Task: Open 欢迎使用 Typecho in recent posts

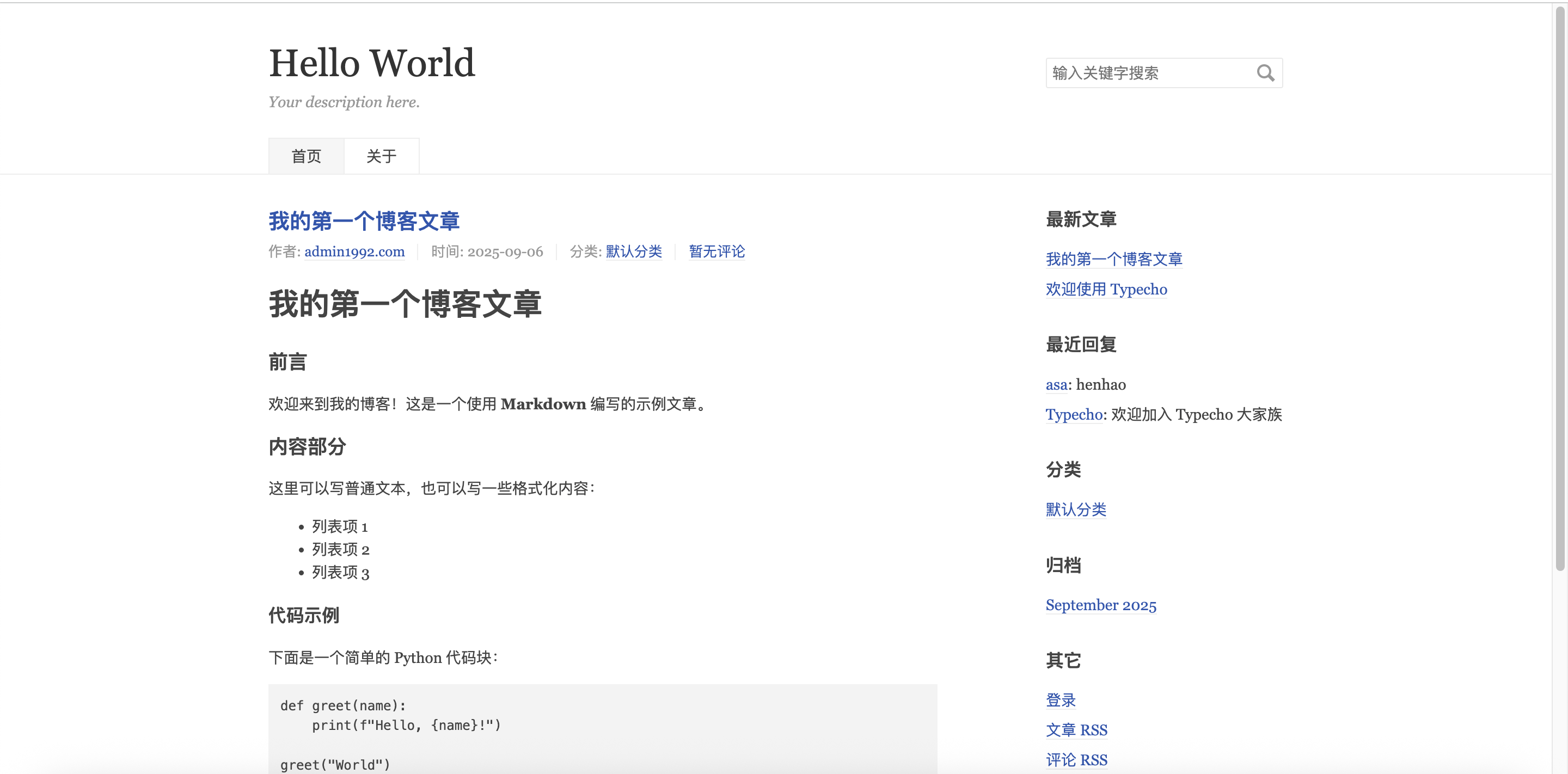Action: click(1107, 290)
